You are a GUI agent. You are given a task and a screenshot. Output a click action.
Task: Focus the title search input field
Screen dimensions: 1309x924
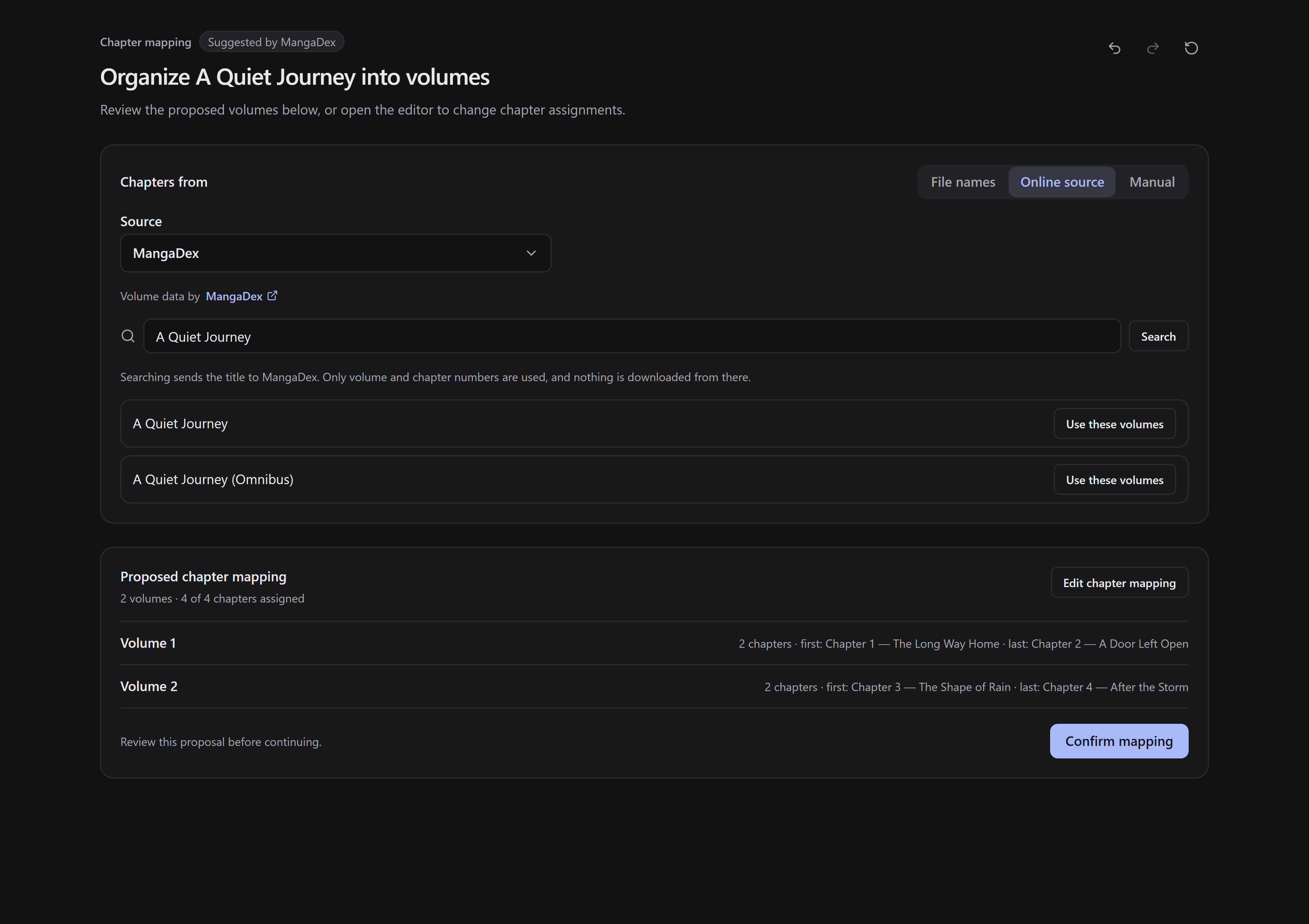(632, 336)
